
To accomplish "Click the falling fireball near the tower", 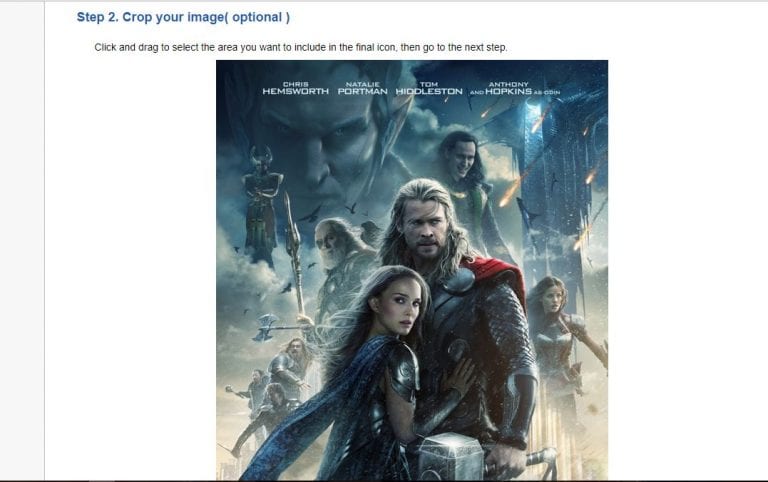I will click(x=511, y=192).
